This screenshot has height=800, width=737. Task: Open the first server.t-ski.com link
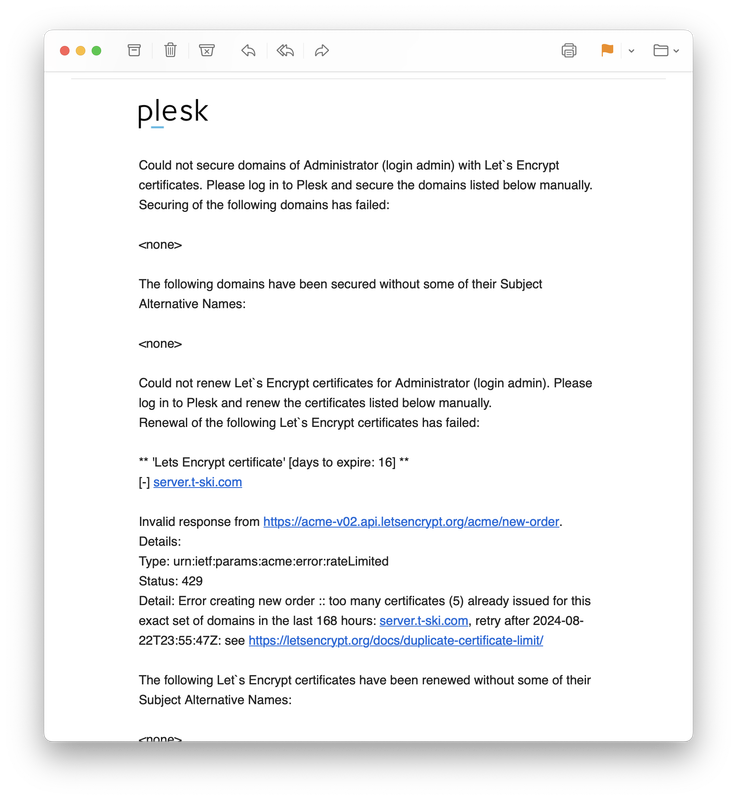[197, 482]
